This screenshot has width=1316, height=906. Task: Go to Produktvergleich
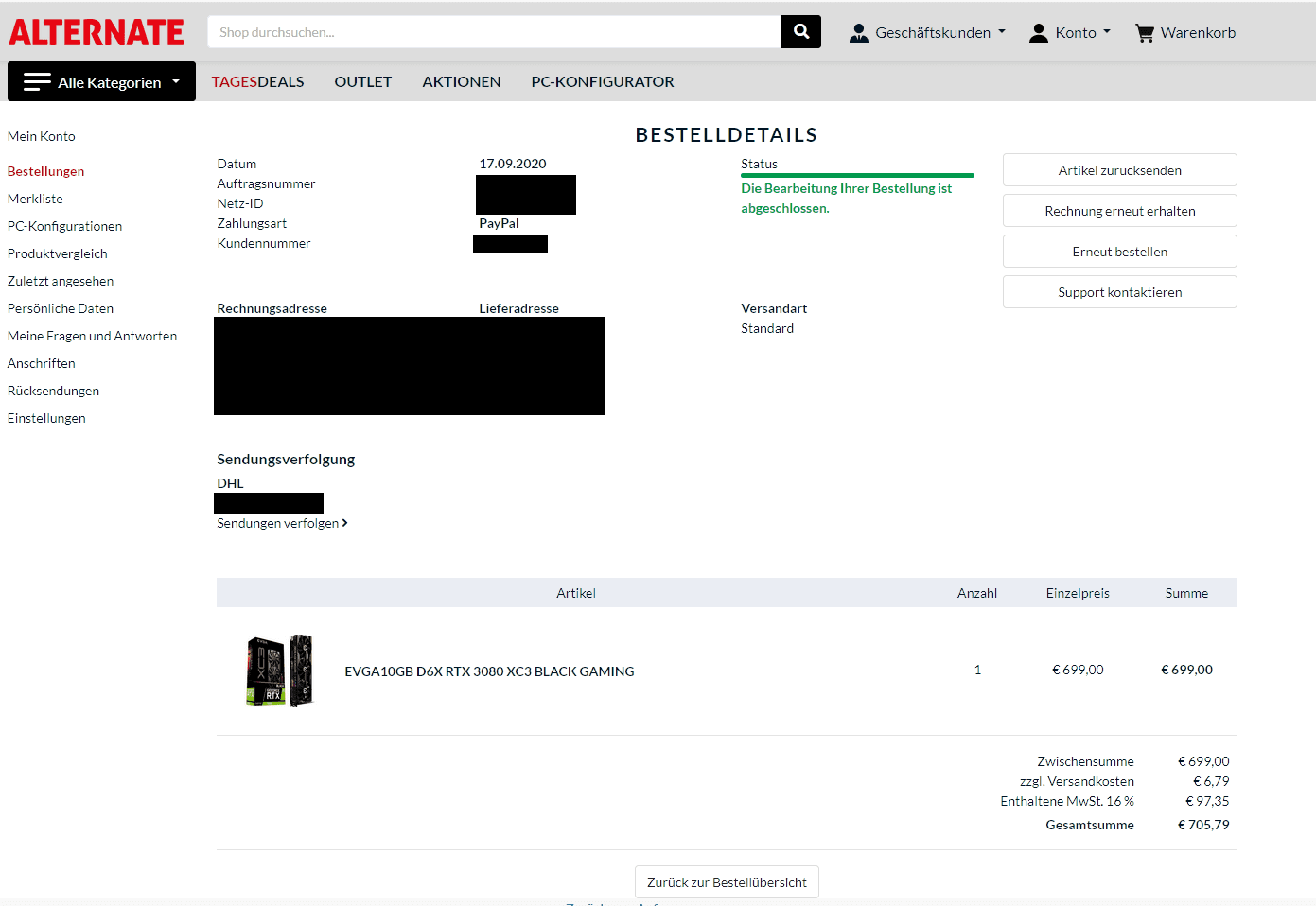[57, 253]
